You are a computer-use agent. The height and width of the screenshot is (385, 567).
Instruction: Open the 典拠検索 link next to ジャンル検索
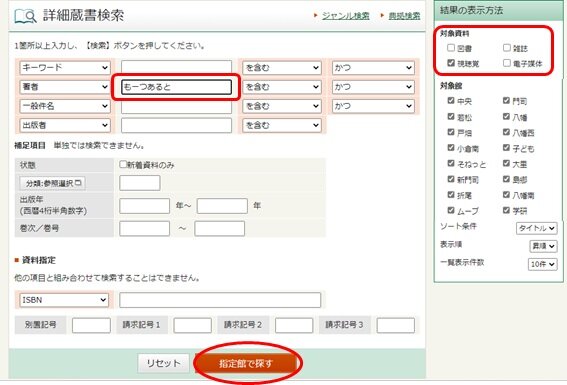(404, 16)
